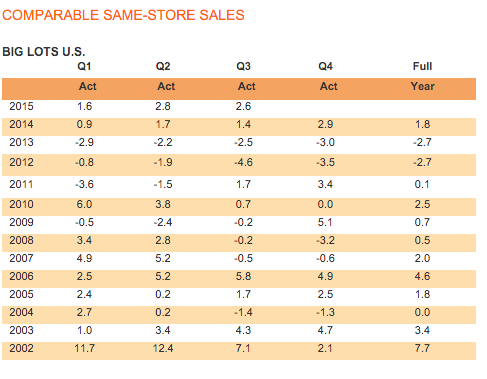The image size is (487, 379).
Task: Click the Full Year column header
Action: point(422,76)
